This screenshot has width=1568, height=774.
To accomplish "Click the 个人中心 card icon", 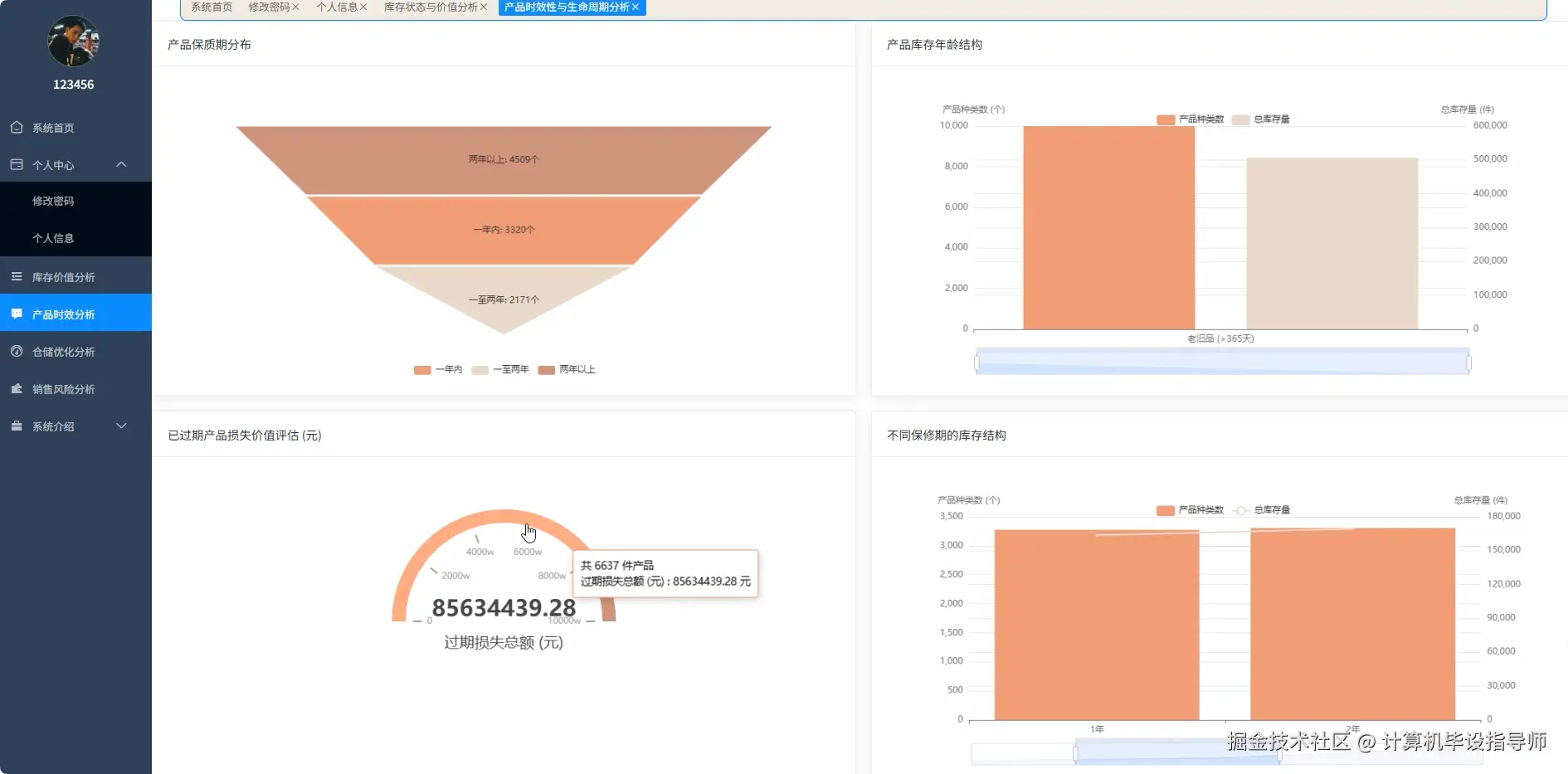I will pos(17,164).
